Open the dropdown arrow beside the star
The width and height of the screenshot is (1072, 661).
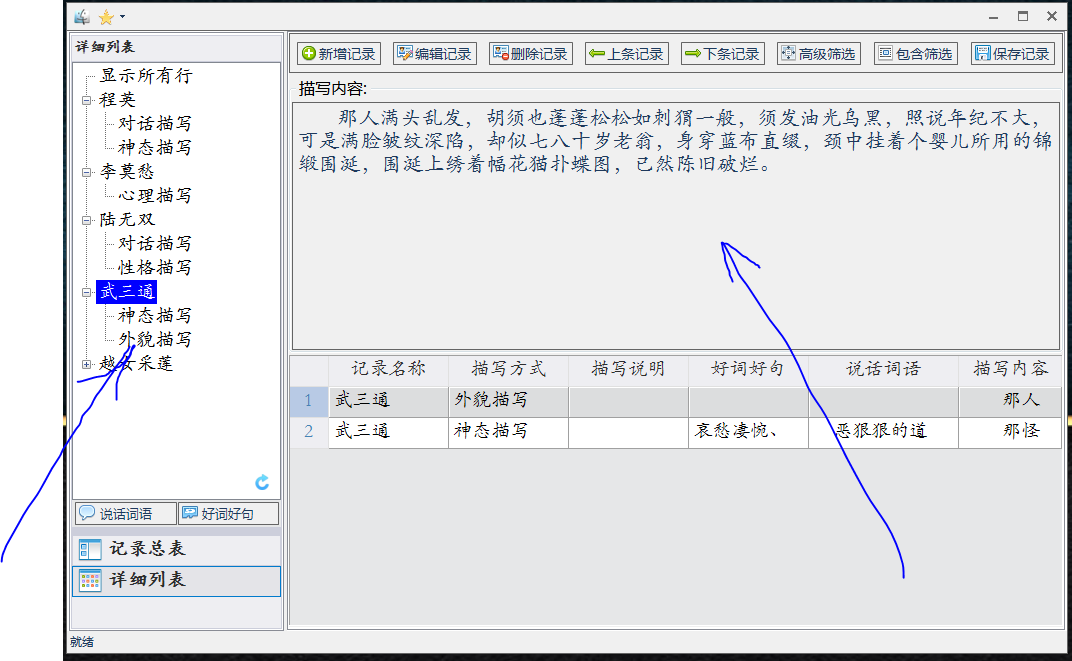click(122, 16)
